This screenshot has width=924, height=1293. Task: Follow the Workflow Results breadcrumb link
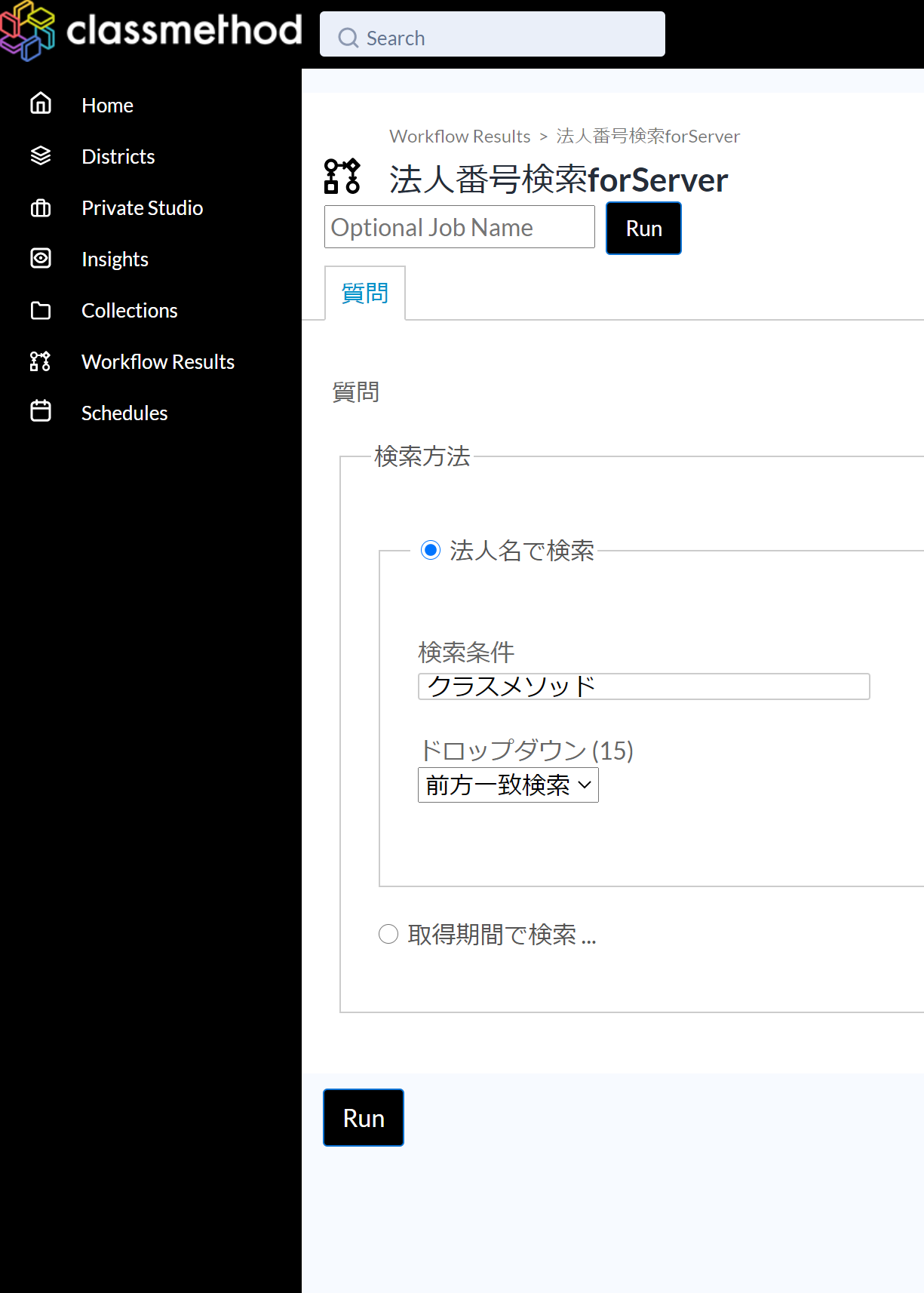pos(459,137)
